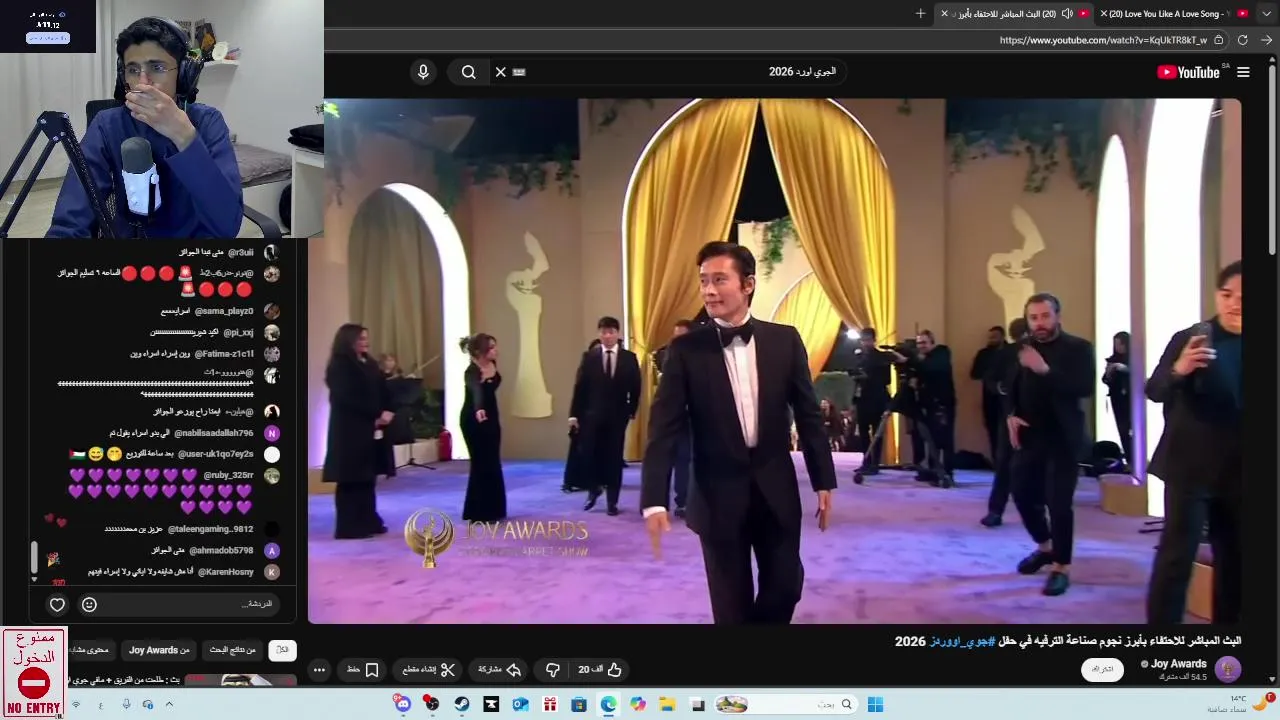This screenshot has width=1280, height=720.
Task: Open Steam from taskbar
Action: coord(461,705)
